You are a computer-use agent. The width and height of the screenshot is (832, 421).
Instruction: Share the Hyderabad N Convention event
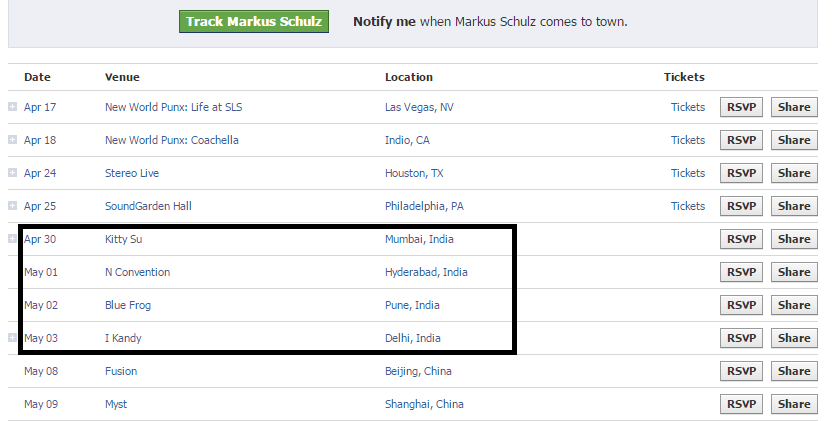[x=794, y=272]
